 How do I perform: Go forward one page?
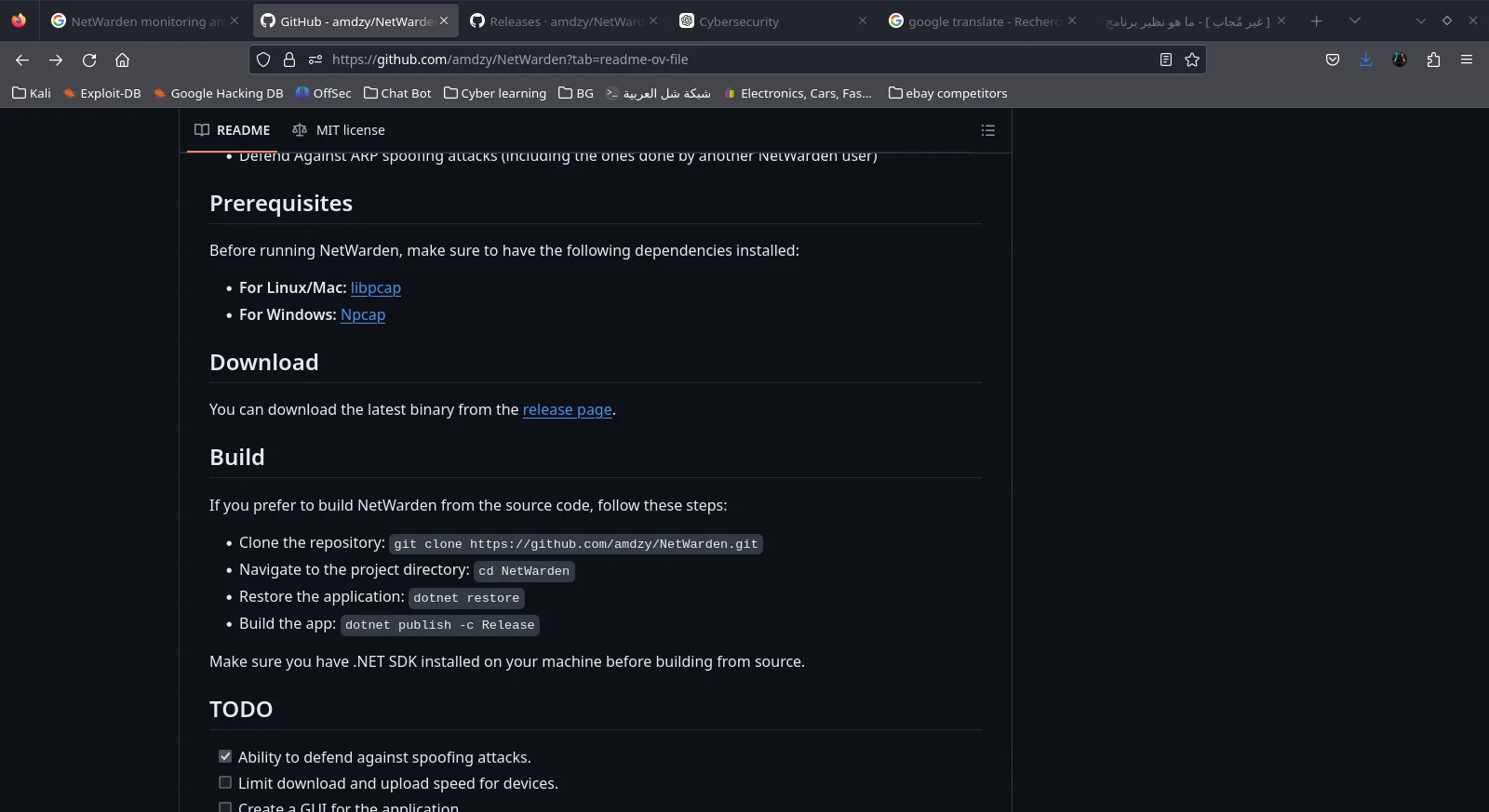point(56,60)
